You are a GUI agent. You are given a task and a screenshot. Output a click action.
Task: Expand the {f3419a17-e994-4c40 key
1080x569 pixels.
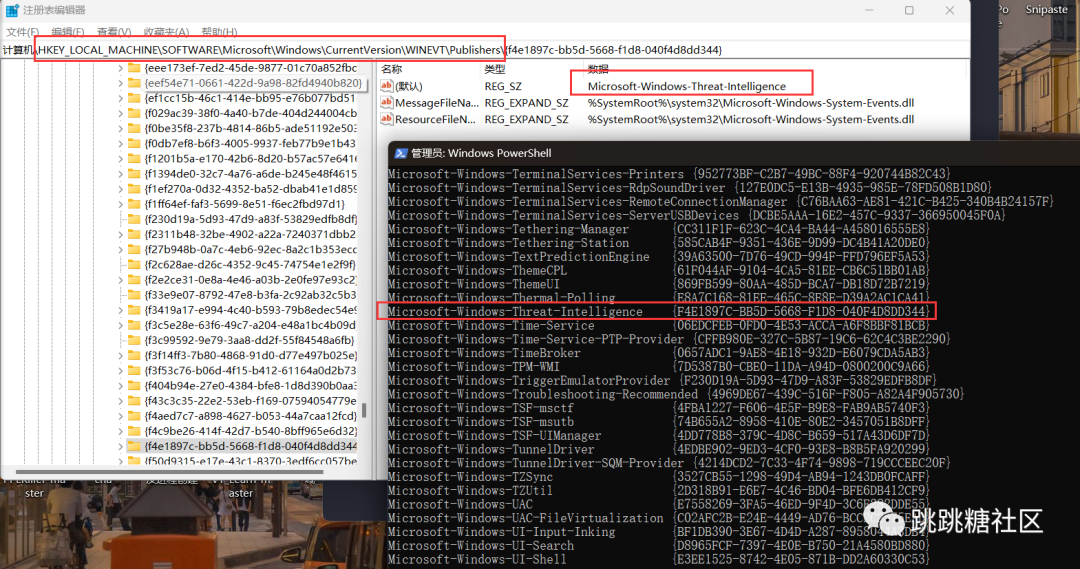[120, 310]
